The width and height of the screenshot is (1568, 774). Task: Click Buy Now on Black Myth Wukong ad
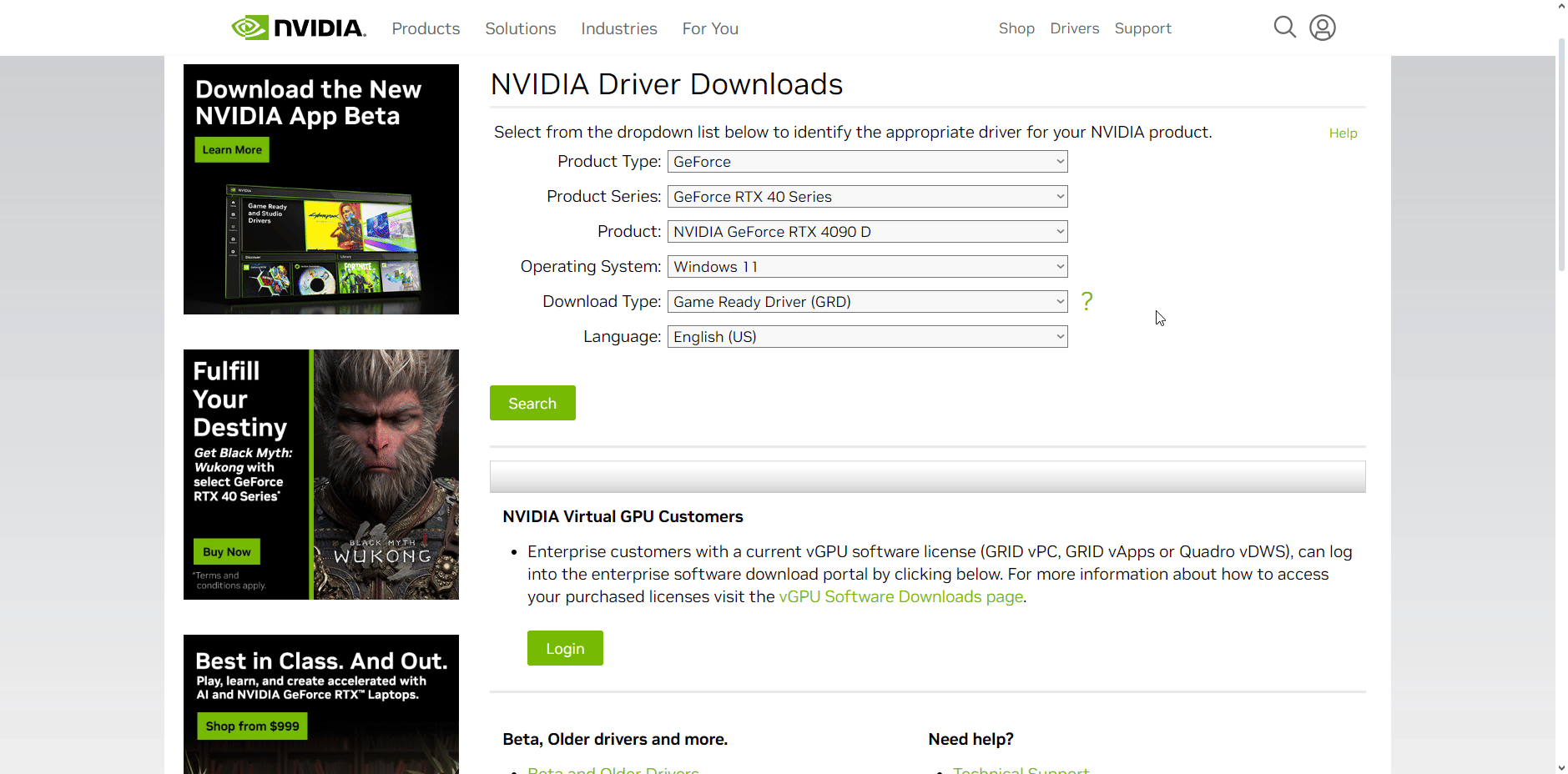pyautogui.click(x=226, y=552)
